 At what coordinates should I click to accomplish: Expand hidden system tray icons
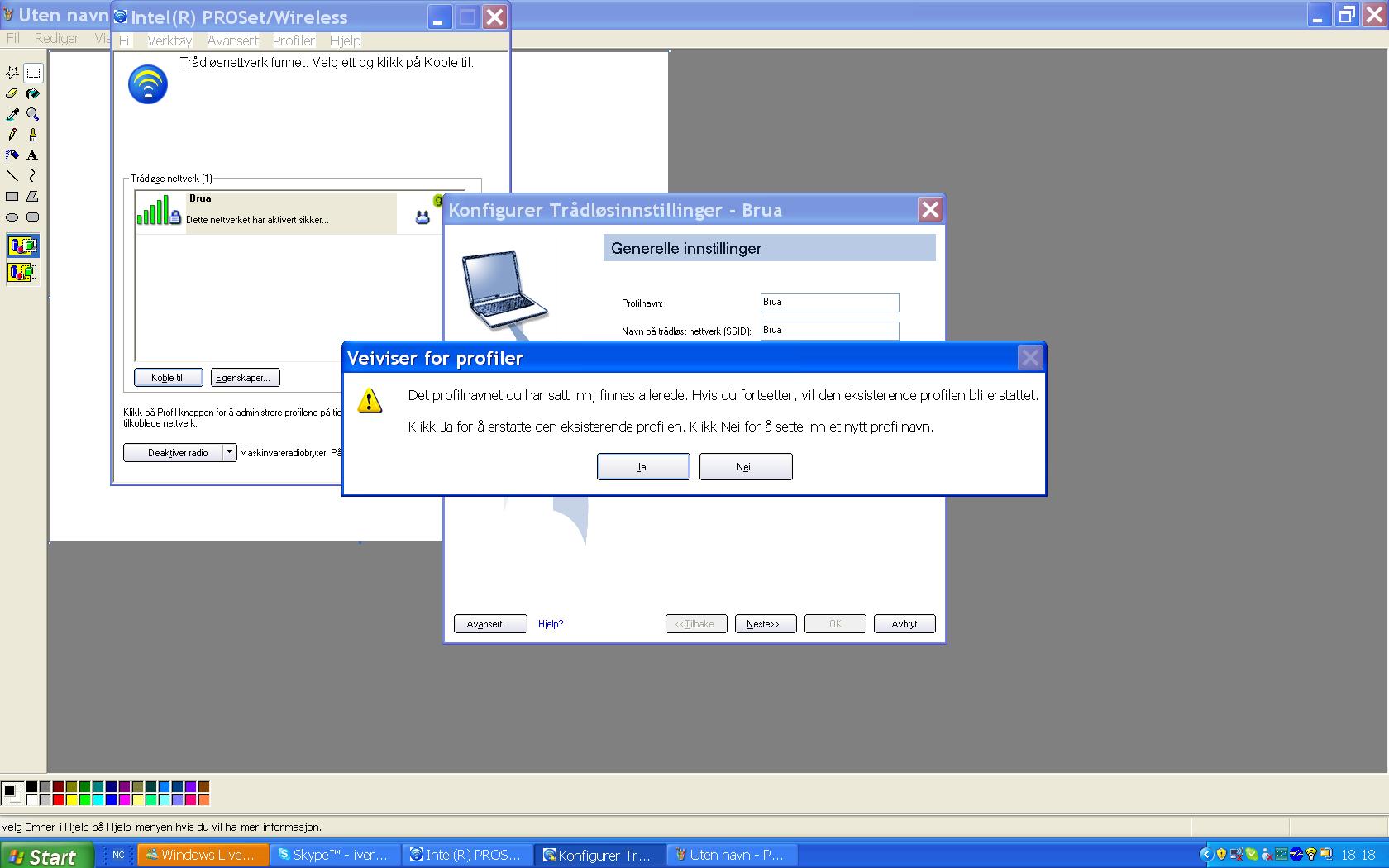(1206, 854)
